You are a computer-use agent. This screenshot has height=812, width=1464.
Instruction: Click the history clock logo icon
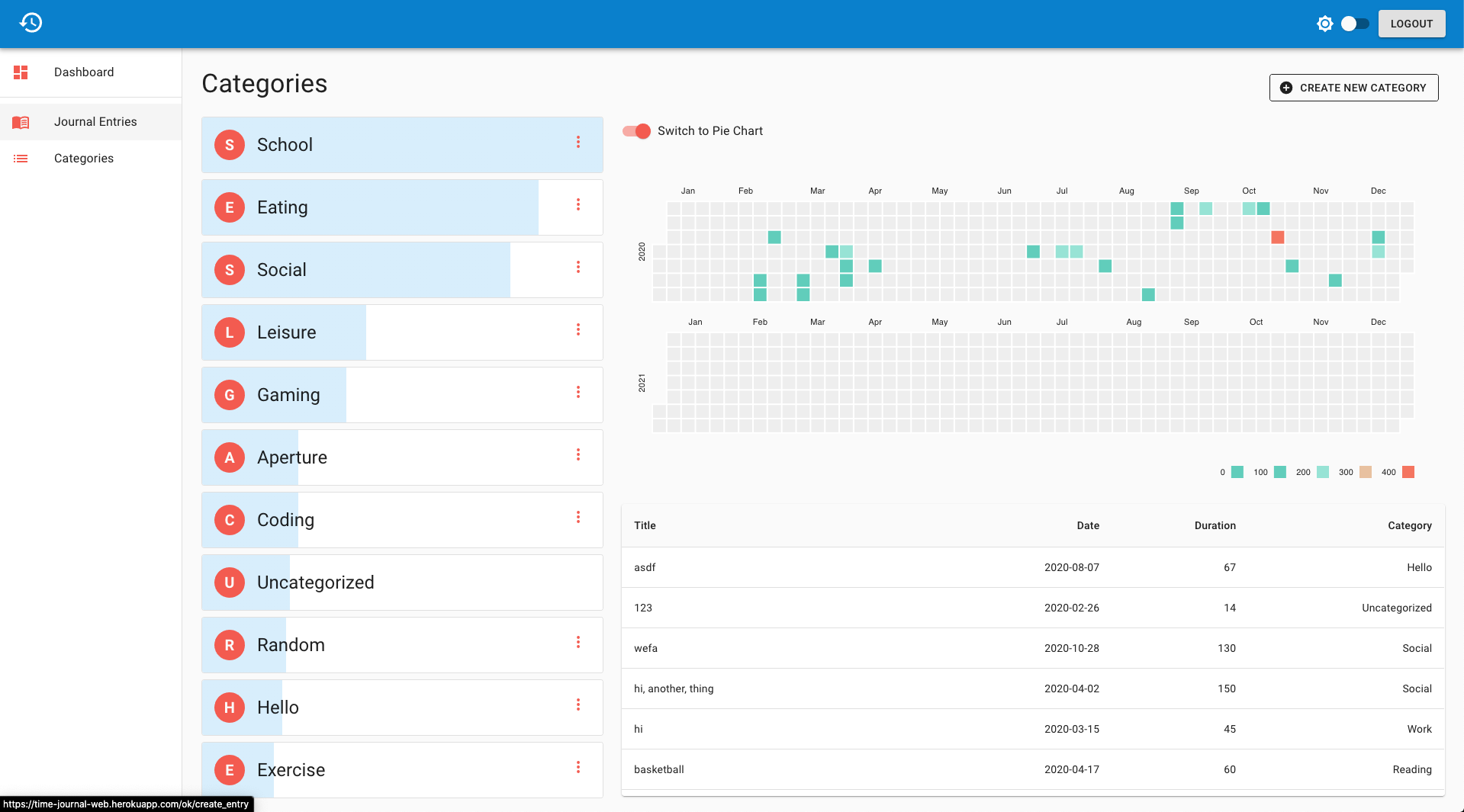pos(31,23)
